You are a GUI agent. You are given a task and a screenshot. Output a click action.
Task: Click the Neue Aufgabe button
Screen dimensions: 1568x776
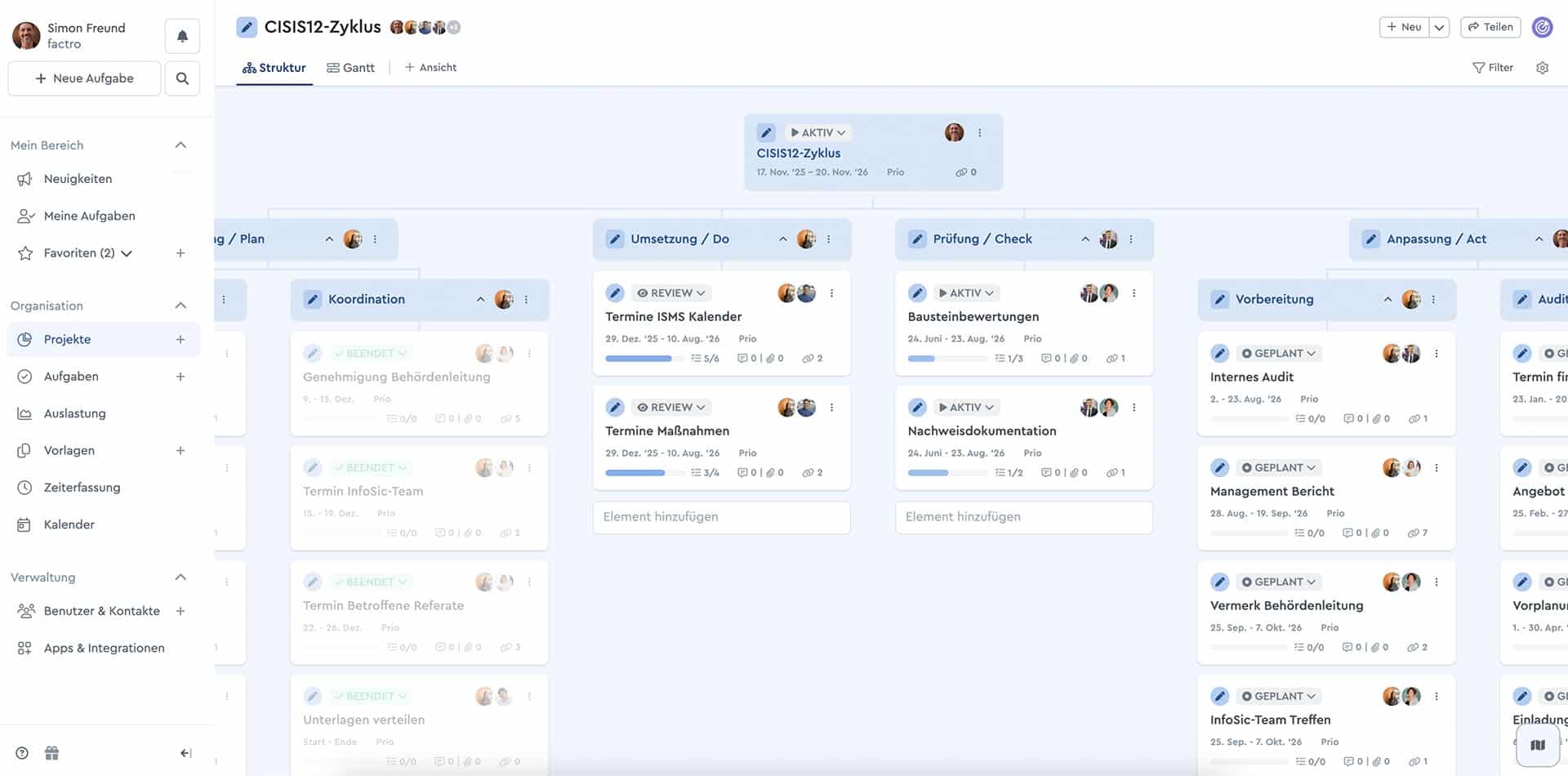click(x=84, y=78)
